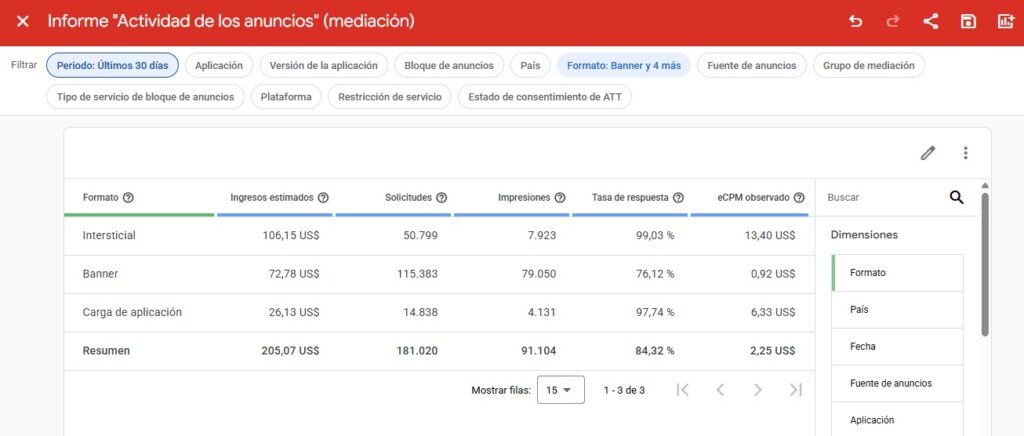
Task: Edit the table with the pencil icon
Action: click(928, 153)
